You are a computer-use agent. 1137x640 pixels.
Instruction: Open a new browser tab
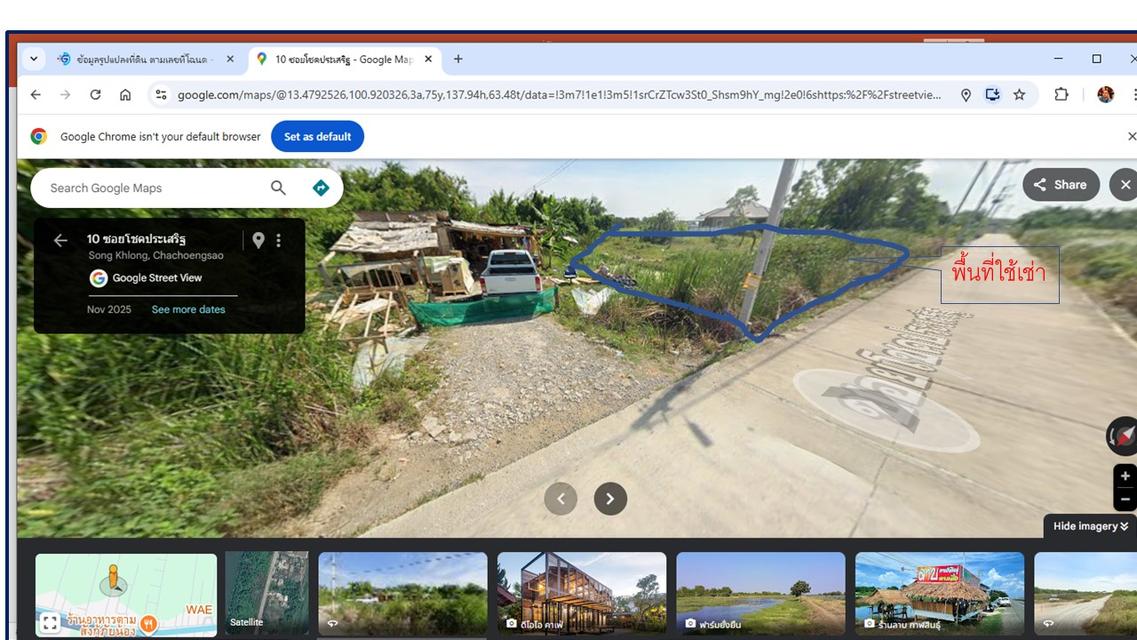click(458, 59)
